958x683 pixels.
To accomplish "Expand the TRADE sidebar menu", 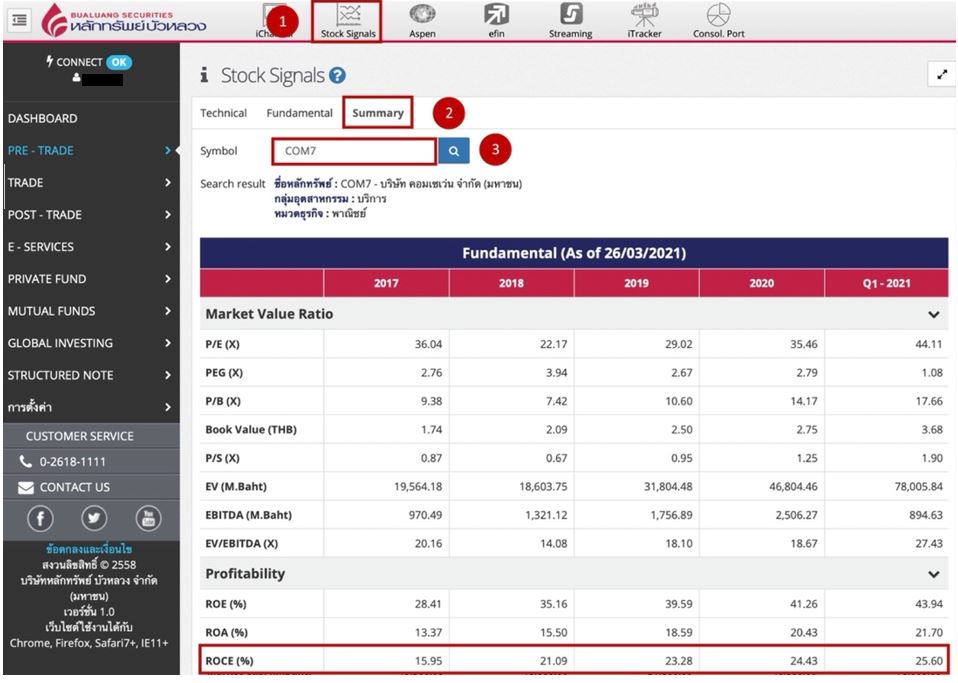I will pos(92,183).
